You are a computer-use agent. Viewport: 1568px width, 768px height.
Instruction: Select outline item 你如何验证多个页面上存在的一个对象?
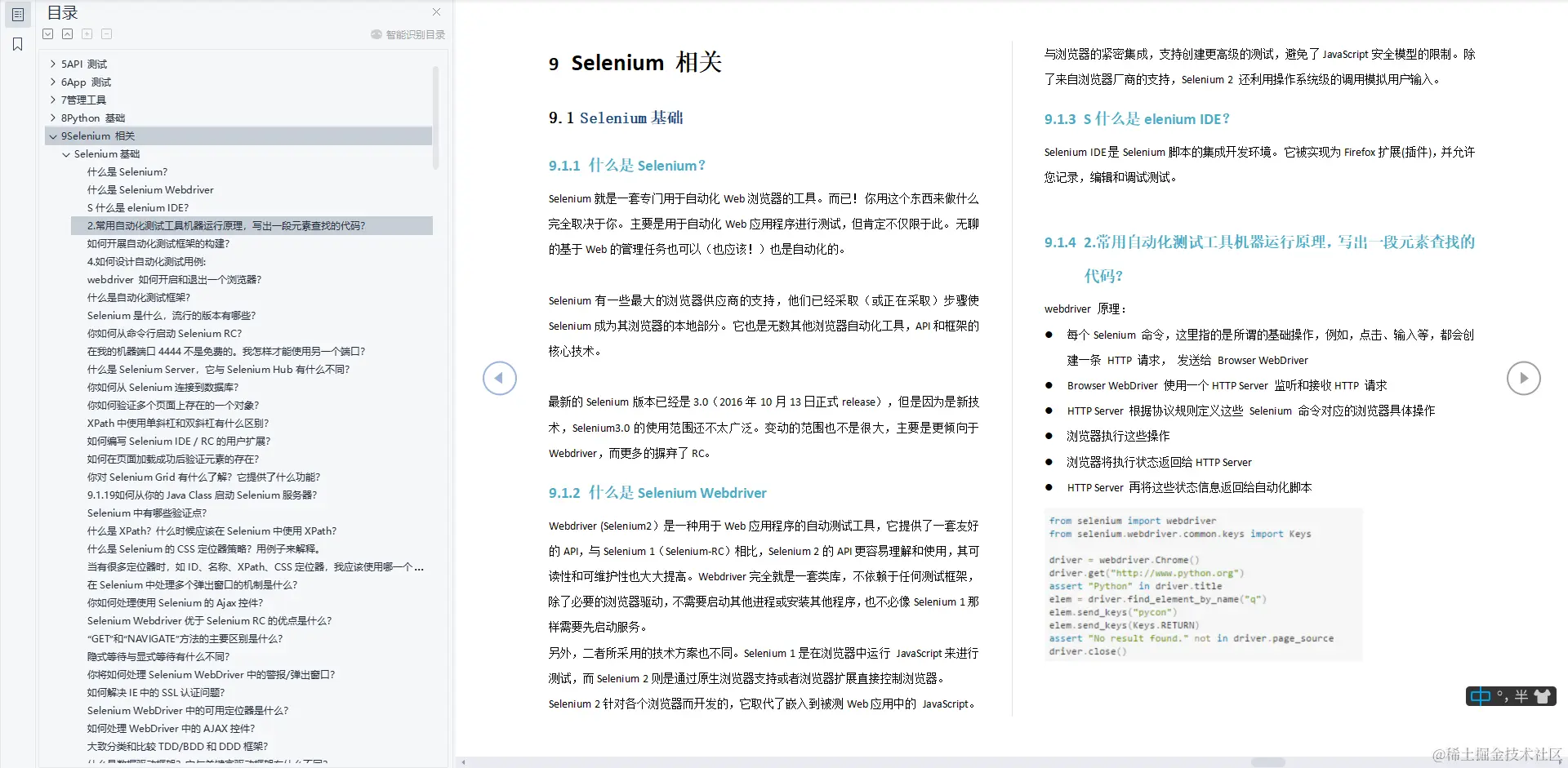[173, 405]
